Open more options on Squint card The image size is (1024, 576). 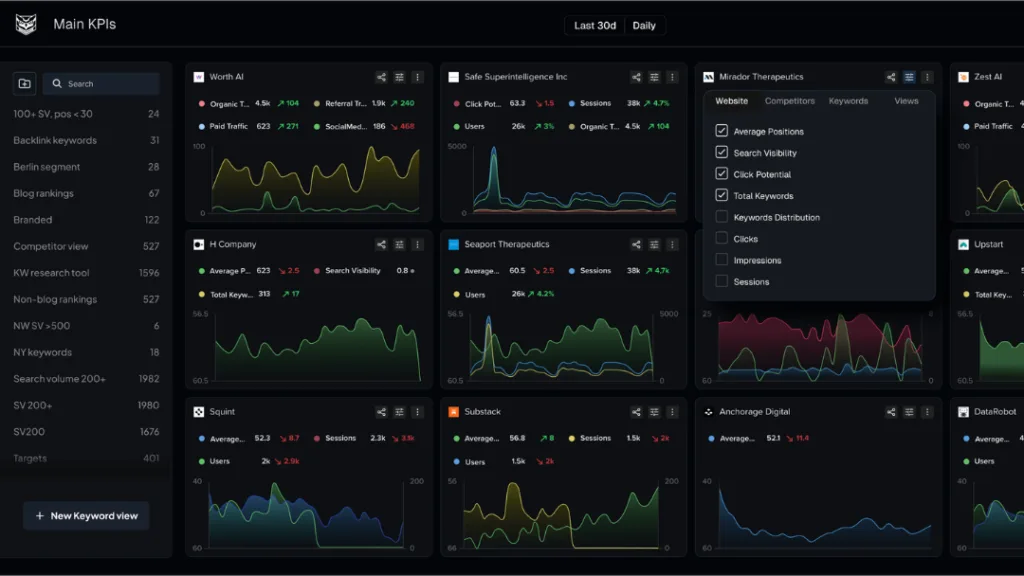[x=417, y=412]
